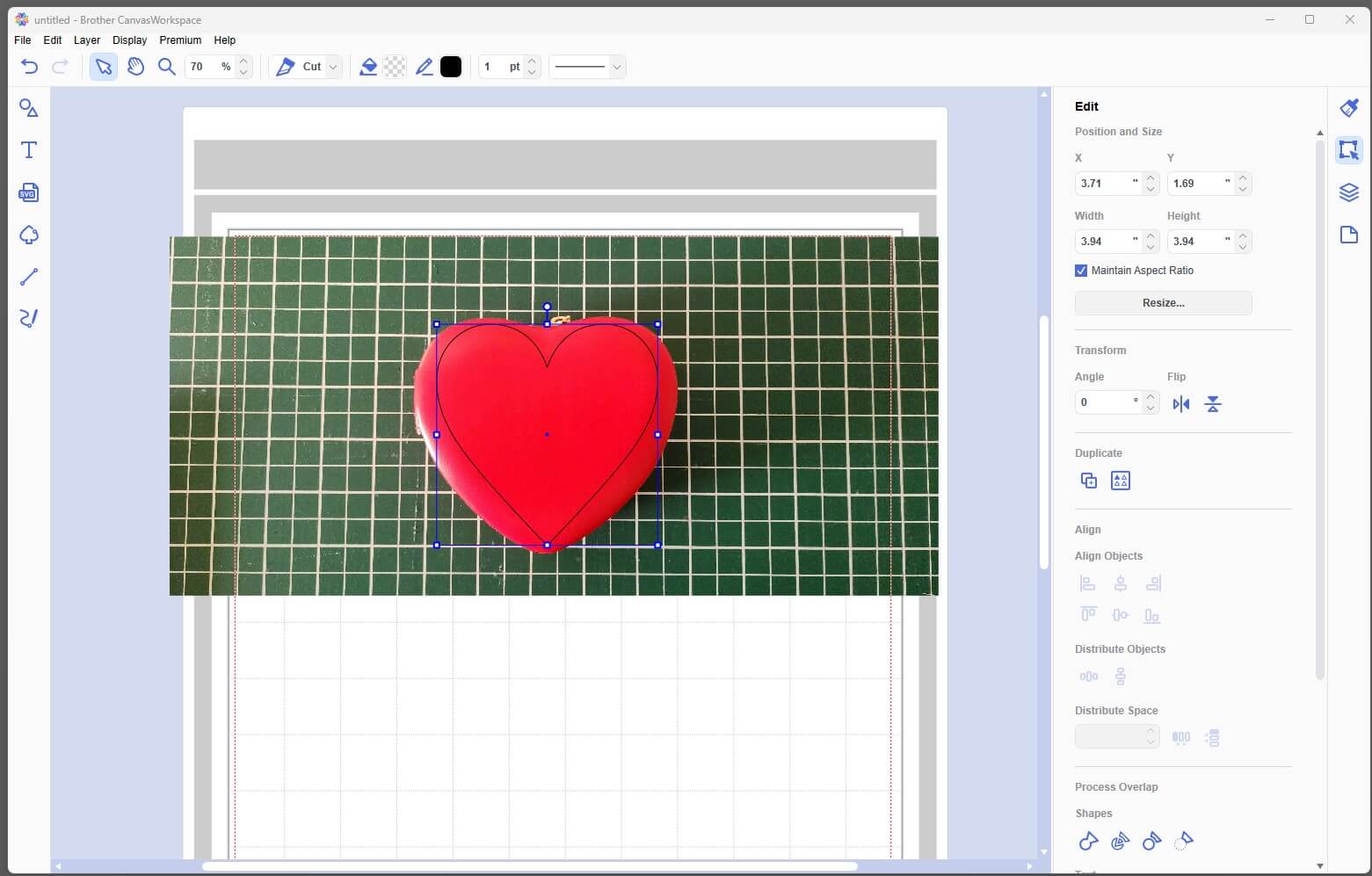Image resolution: width=1372 pixels, height=876 pixels.
Task: Click the canvas horizontal scrollbar
Action: tap(529, 866)
